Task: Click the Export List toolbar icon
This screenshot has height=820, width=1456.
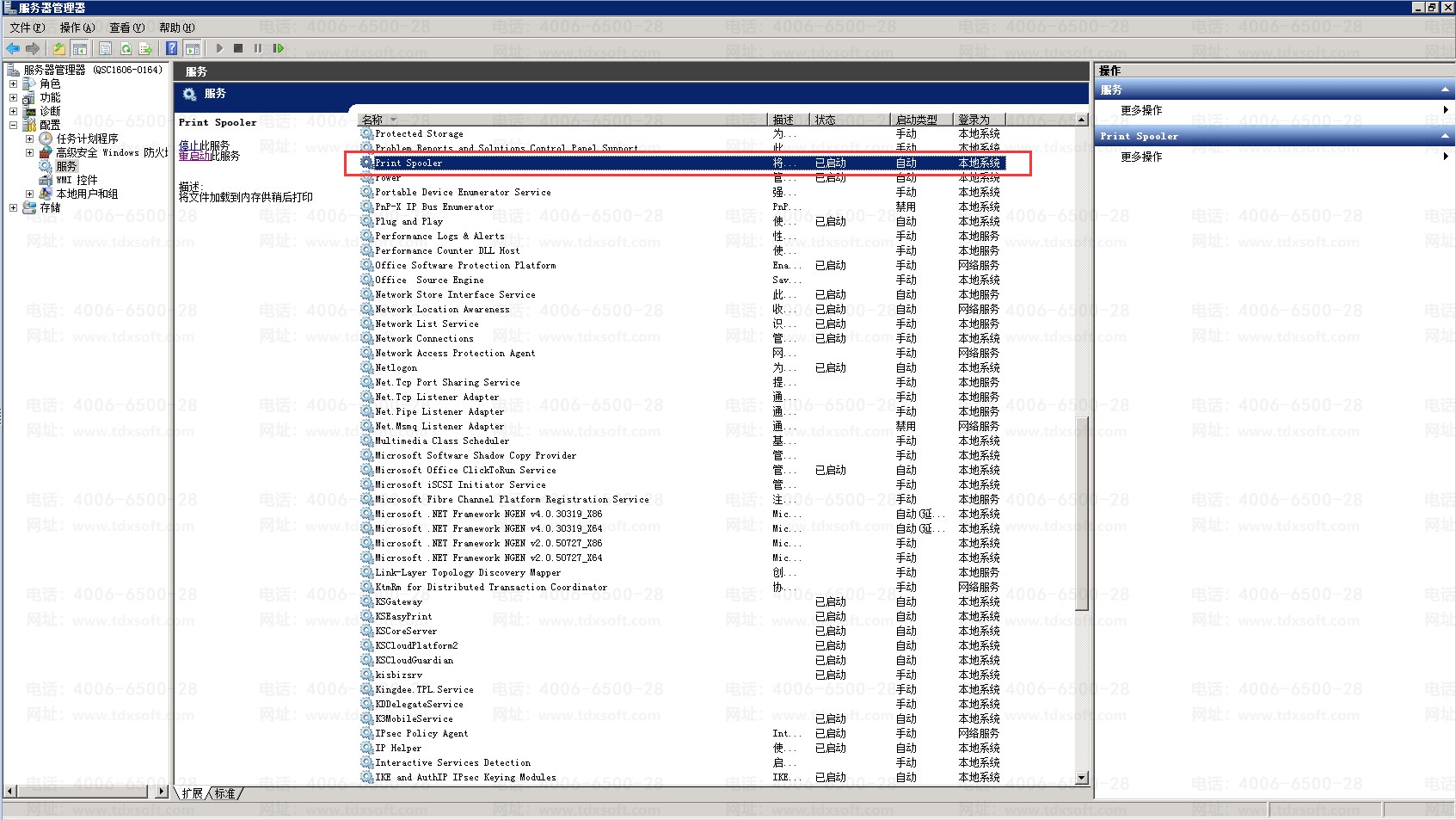Action: pyautogui.click(x=145, y=49)
